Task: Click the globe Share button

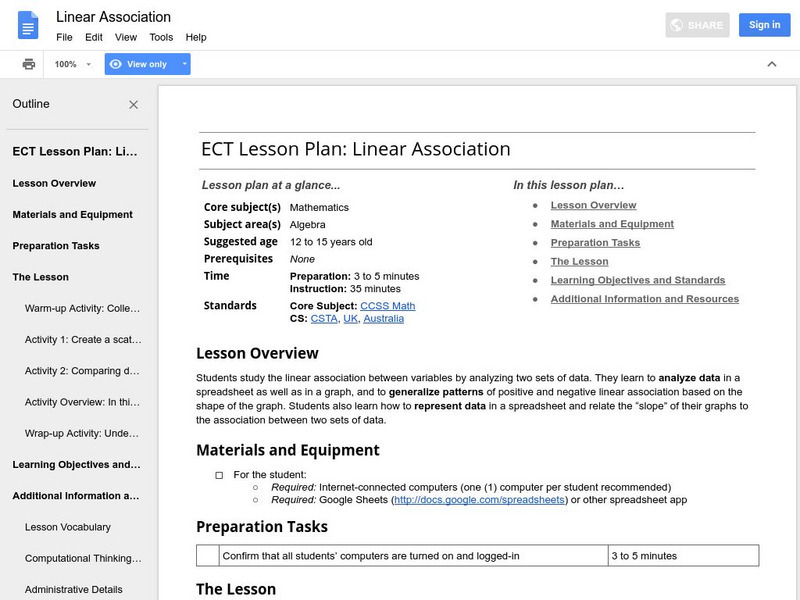Action: 697,25
